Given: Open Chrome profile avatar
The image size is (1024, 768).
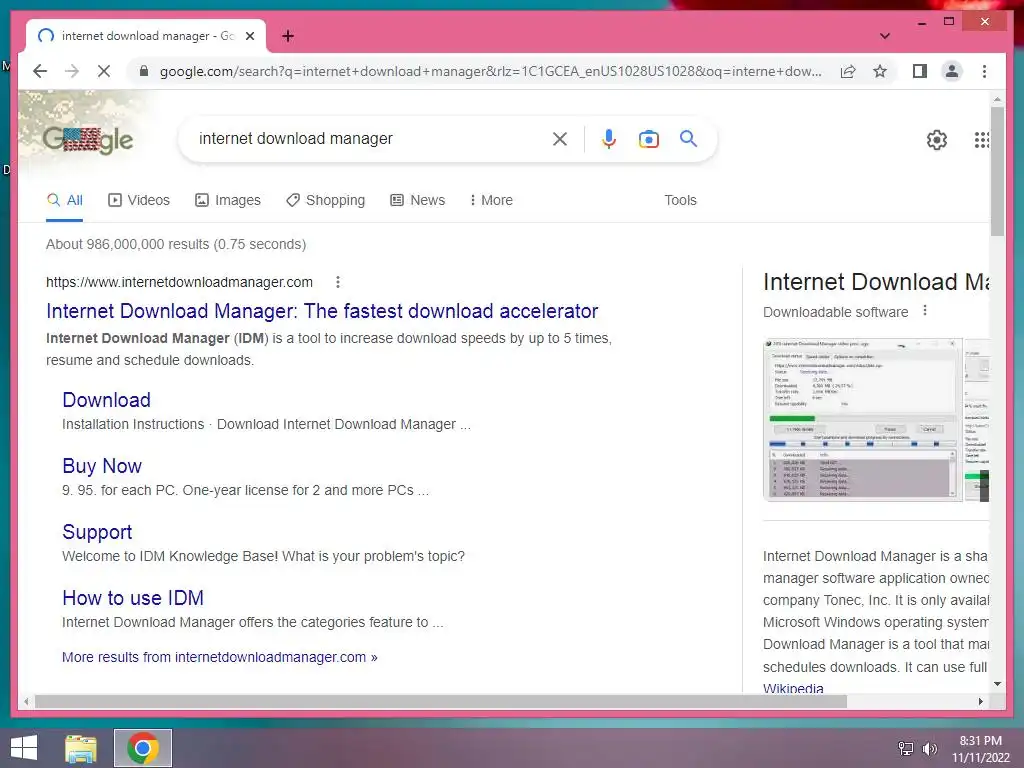Looking at the screenshot, I should click(952, 71).
